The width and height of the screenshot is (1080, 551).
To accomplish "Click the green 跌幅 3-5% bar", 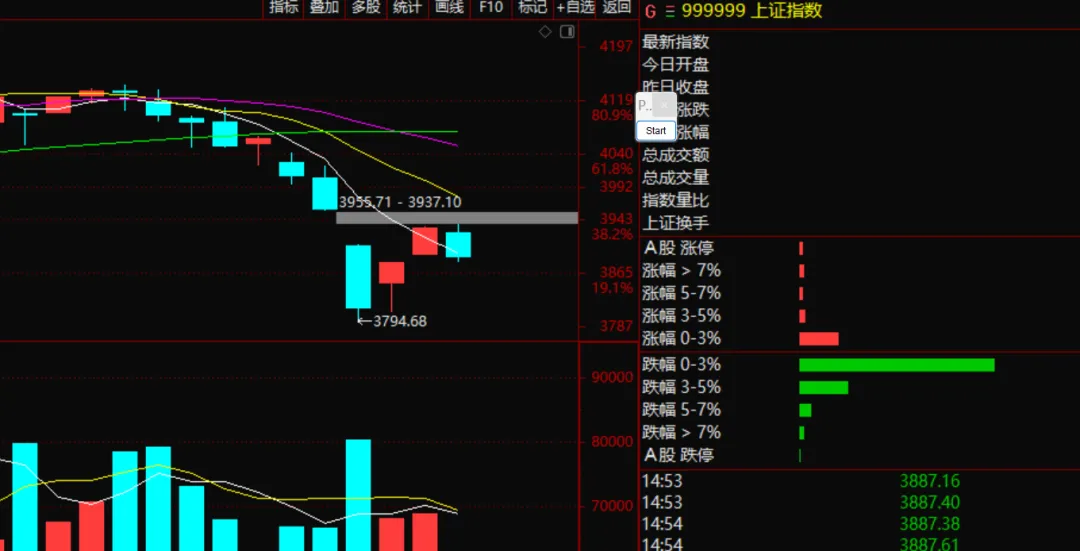I will pos(823,388).
